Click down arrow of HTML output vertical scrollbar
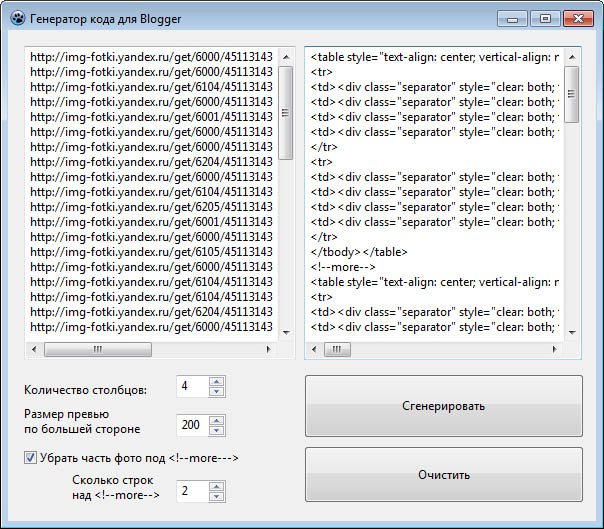Image resolution: width=604 pixels, height=529 pixels. pos(572,332)
